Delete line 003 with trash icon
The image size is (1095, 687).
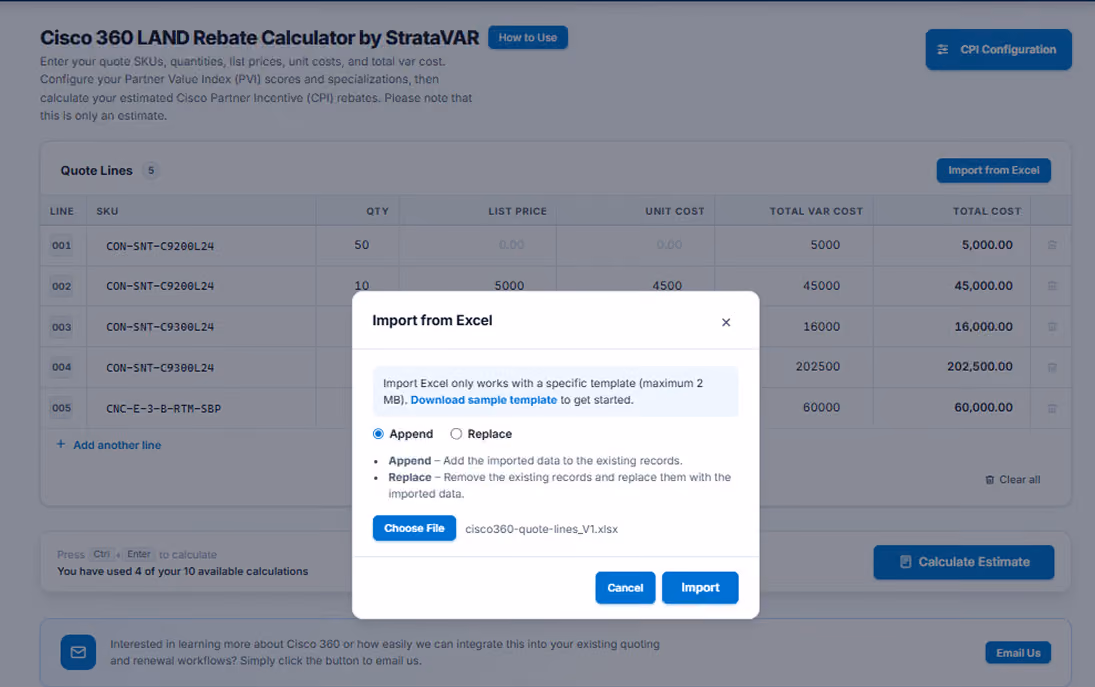click(1052, 327)
